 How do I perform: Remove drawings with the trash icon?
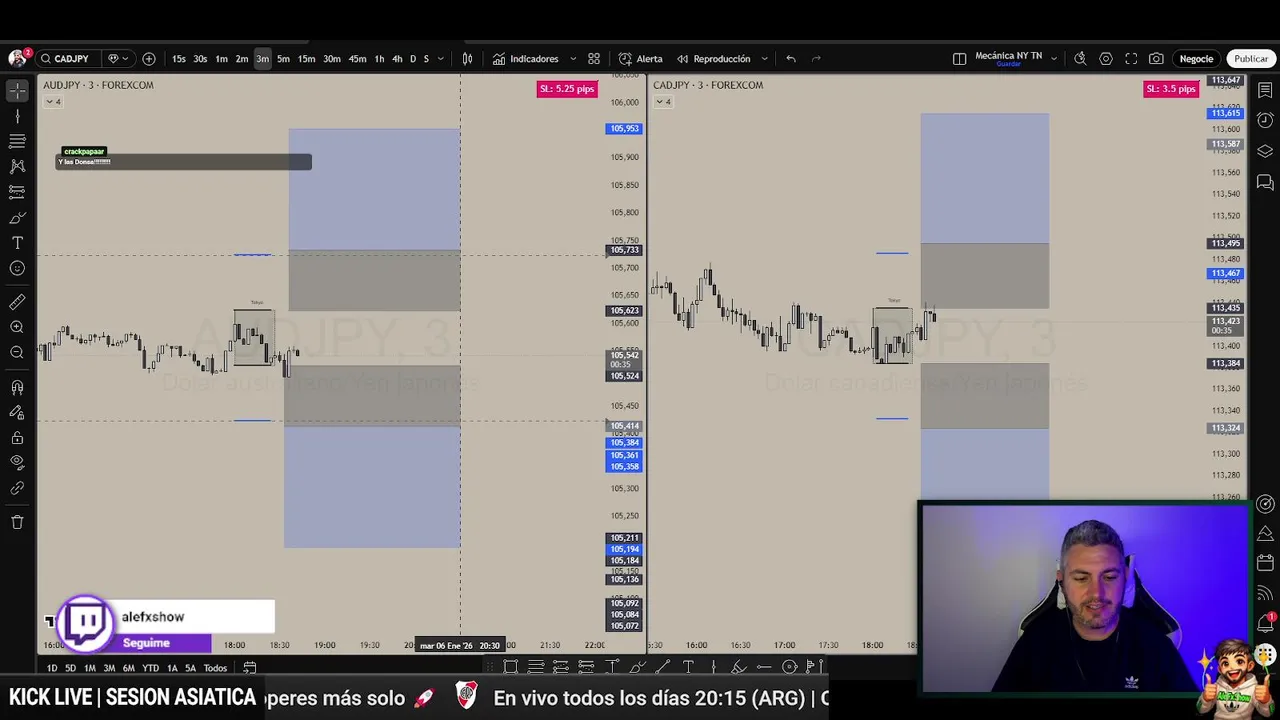pos(17,522)
